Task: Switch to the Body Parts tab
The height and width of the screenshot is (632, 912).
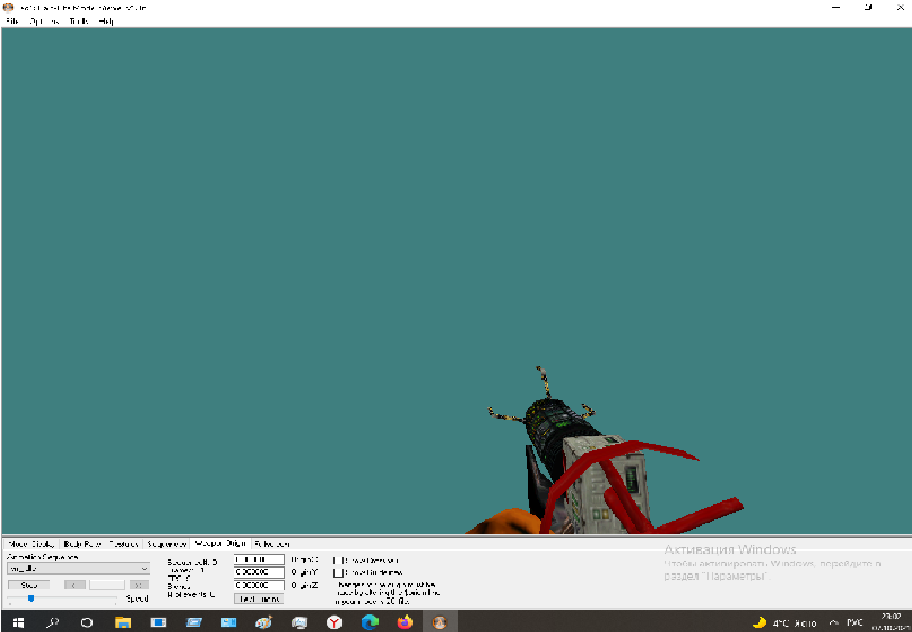Action: tap(82, 544)
